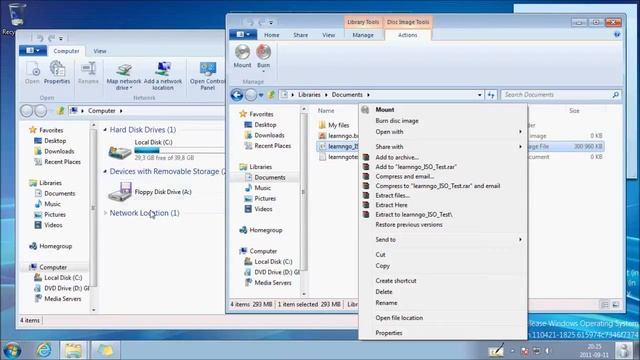
Task: Open the address bar history dropdown
Action: [480, 95]
